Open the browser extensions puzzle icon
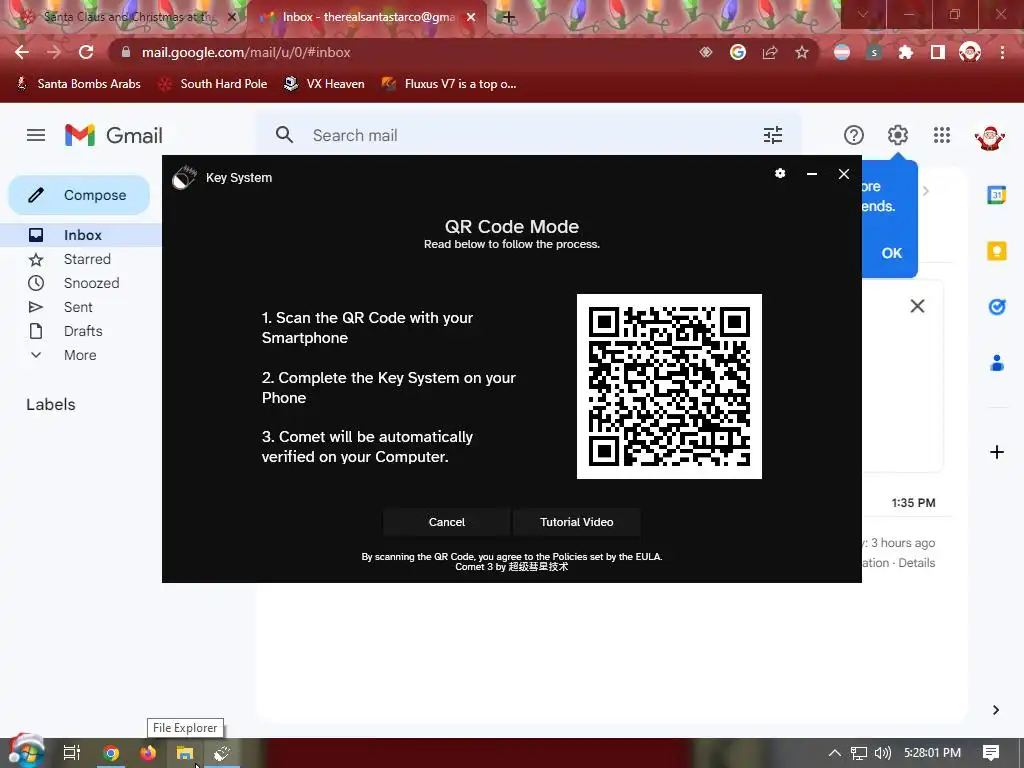Viewport: 1024px width, 768px height. coord(906,52)
